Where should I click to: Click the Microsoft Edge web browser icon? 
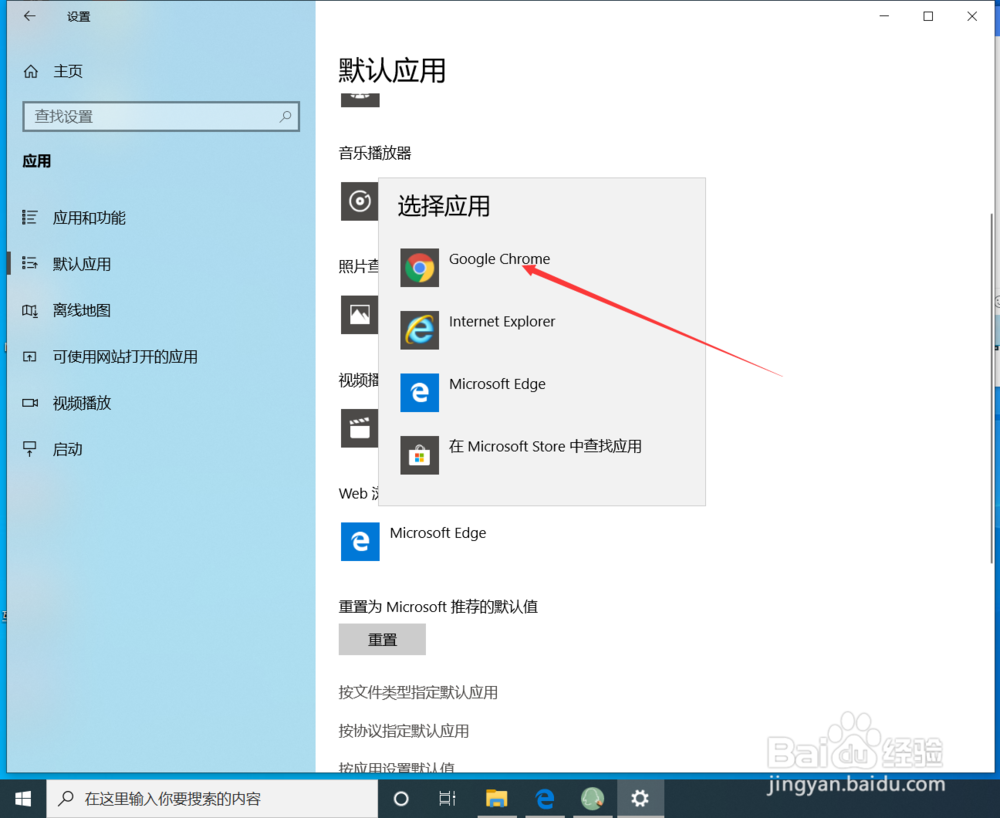click(x=360, y=542)
